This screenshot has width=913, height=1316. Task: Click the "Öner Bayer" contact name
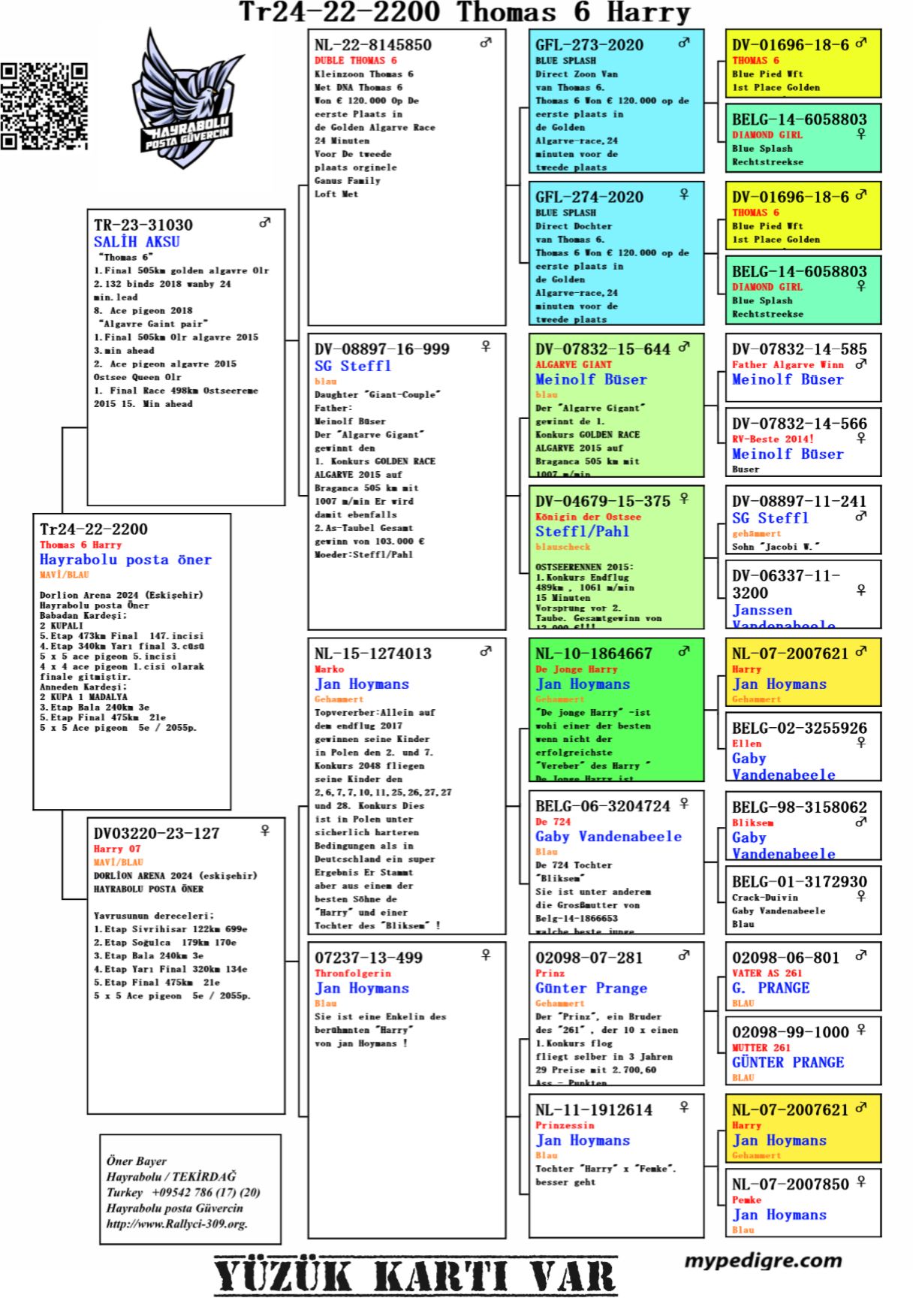coord(137,1161)
